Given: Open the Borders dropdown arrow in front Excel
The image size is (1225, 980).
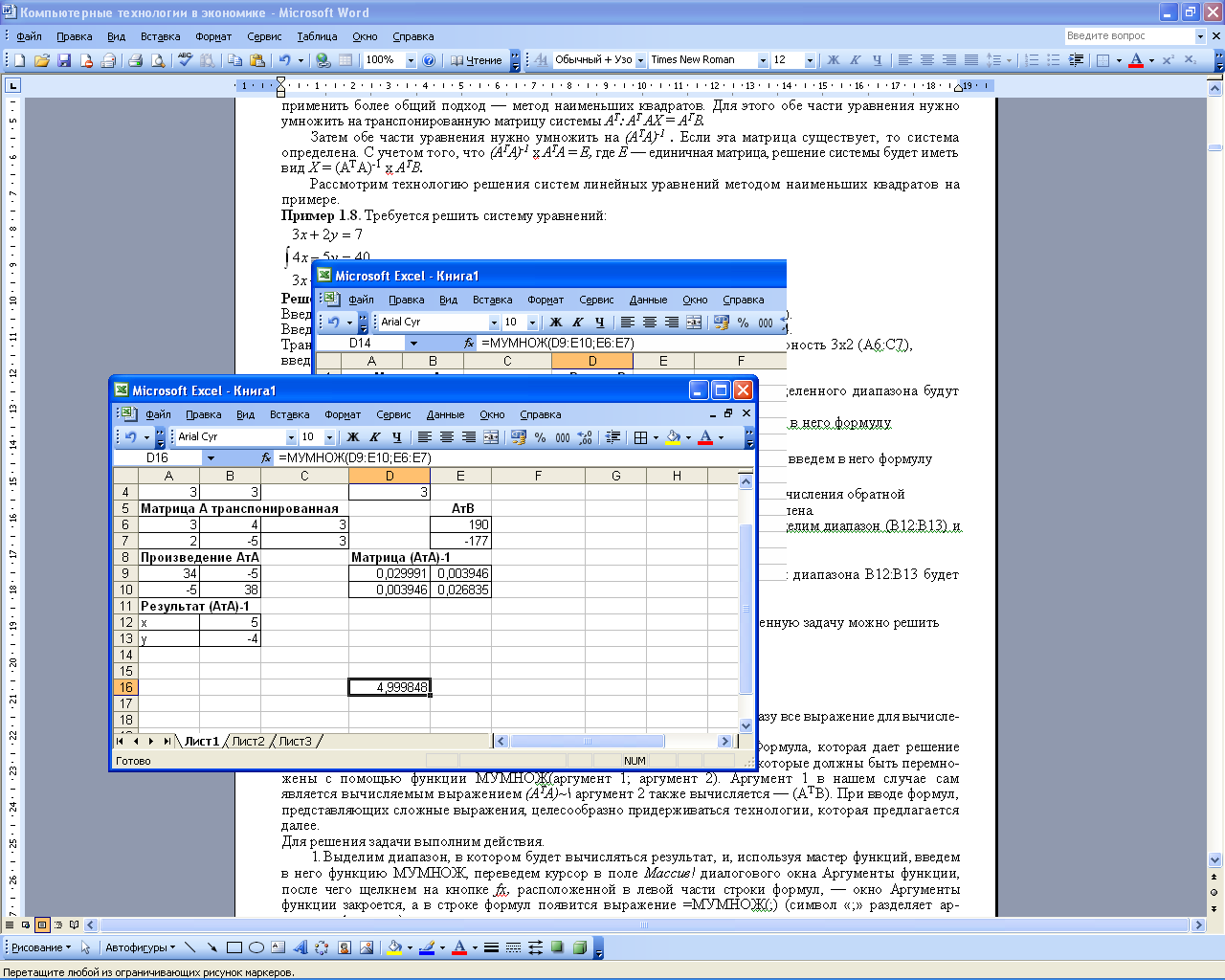Looking at the screenshot, I should pyautogui.click(x=656, y=437).
